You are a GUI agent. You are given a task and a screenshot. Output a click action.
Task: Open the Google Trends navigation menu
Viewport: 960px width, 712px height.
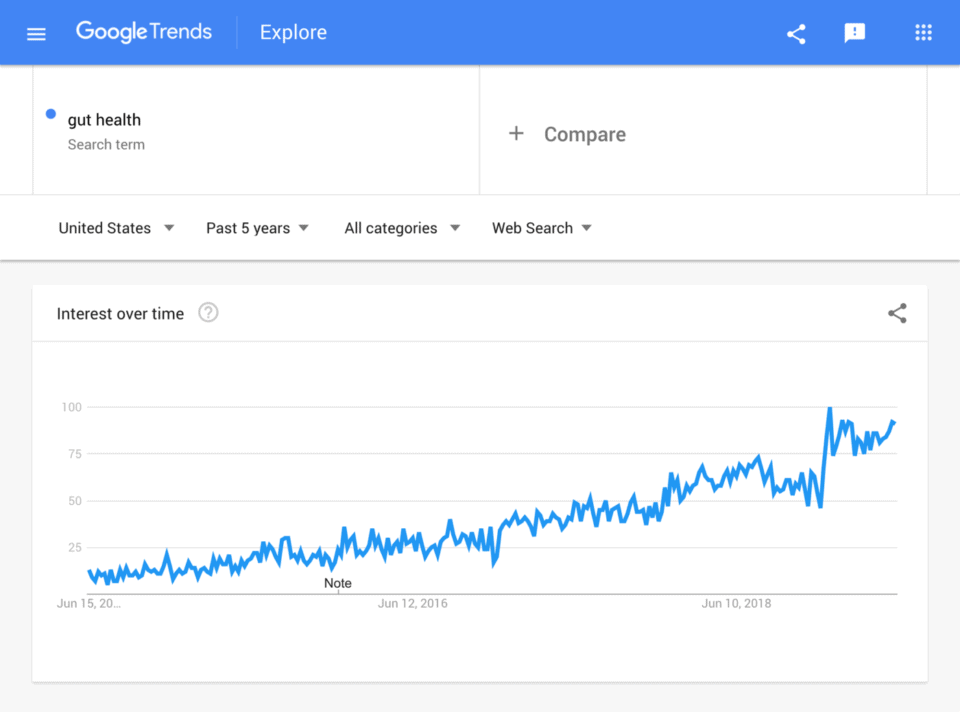(x=36, y=32)
